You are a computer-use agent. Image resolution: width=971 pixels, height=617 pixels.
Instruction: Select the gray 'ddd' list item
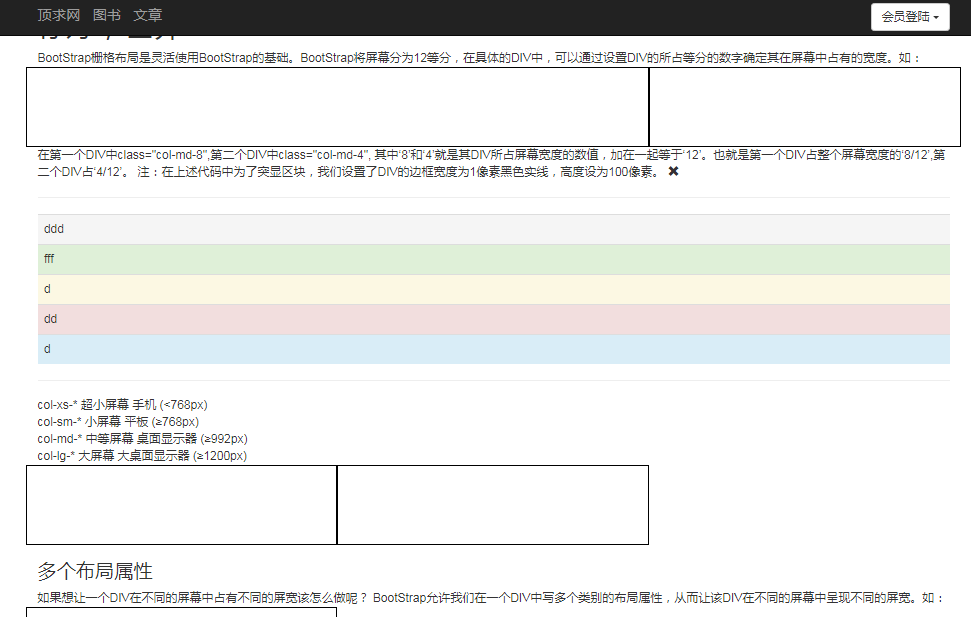tap(493, 229)
